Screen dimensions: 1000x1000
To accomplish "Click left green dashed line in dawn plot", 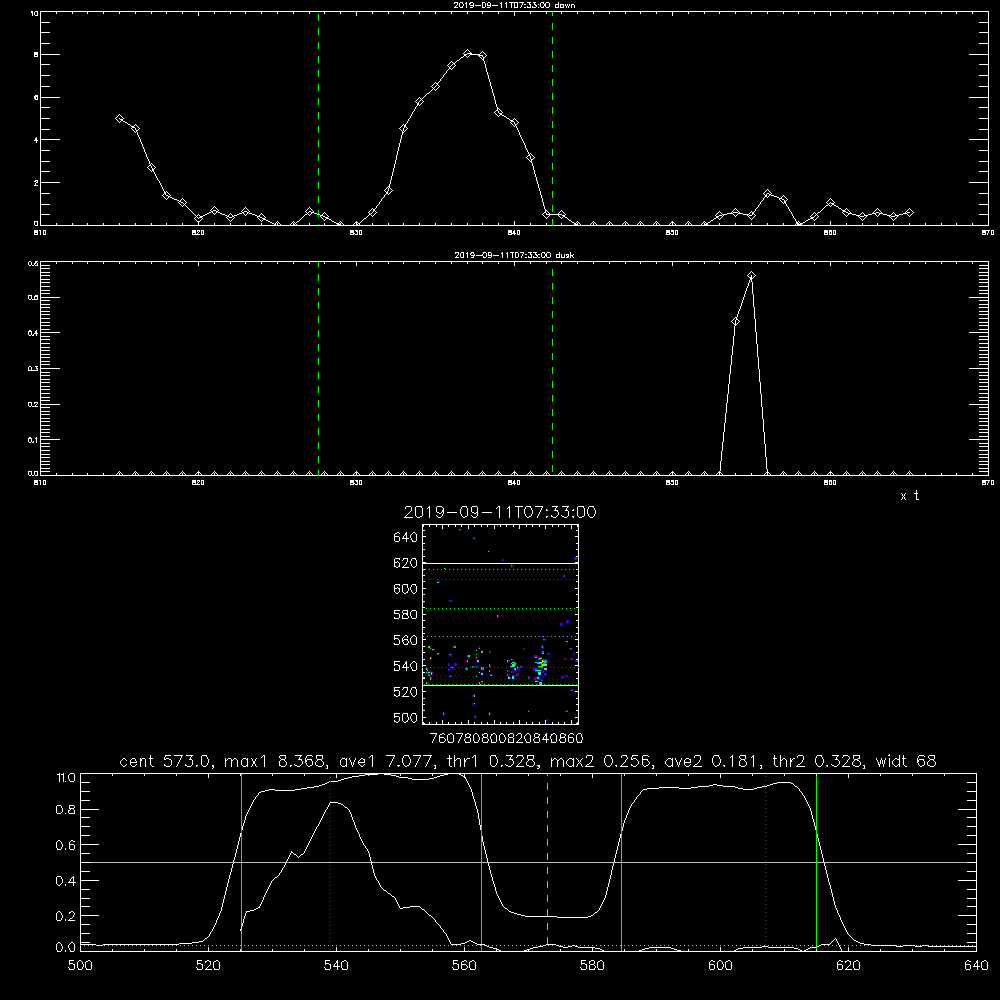I will [x=318, y=118].
